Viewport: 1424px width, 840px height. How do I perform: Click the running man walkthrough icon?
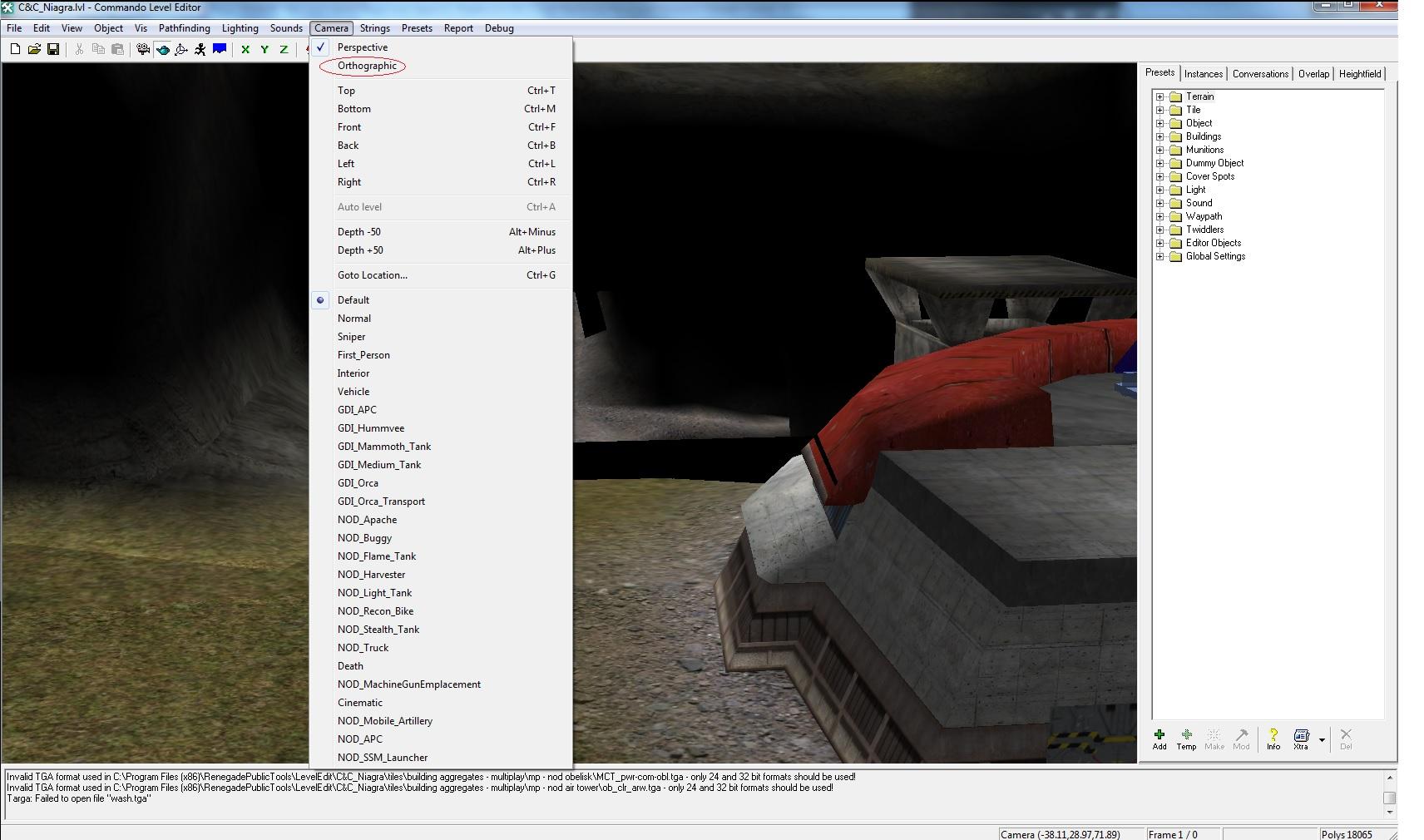tap(200, 50)
